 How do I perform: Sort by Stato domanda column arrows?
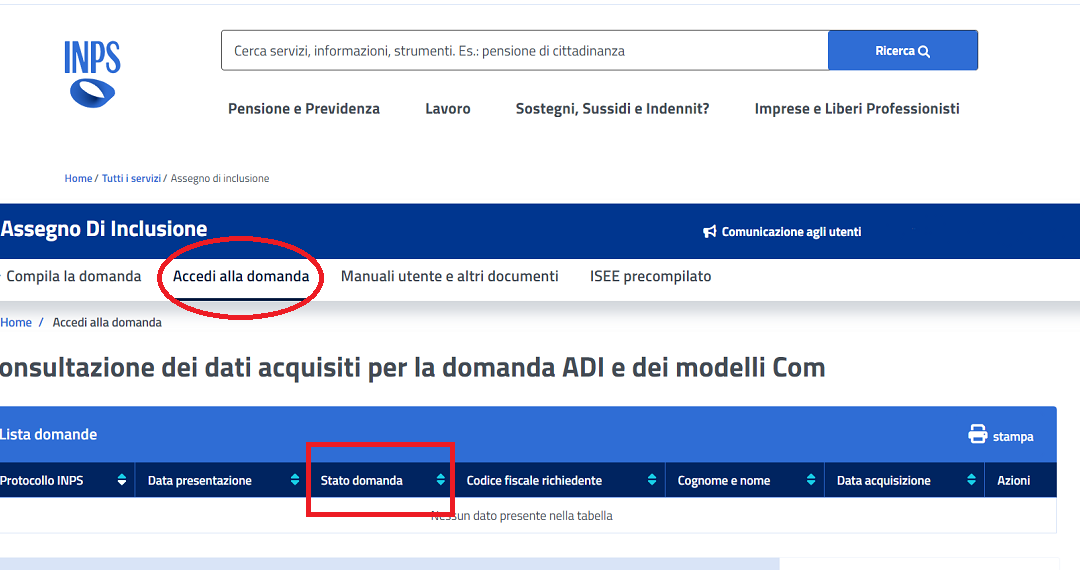click(x=441, y=480)
